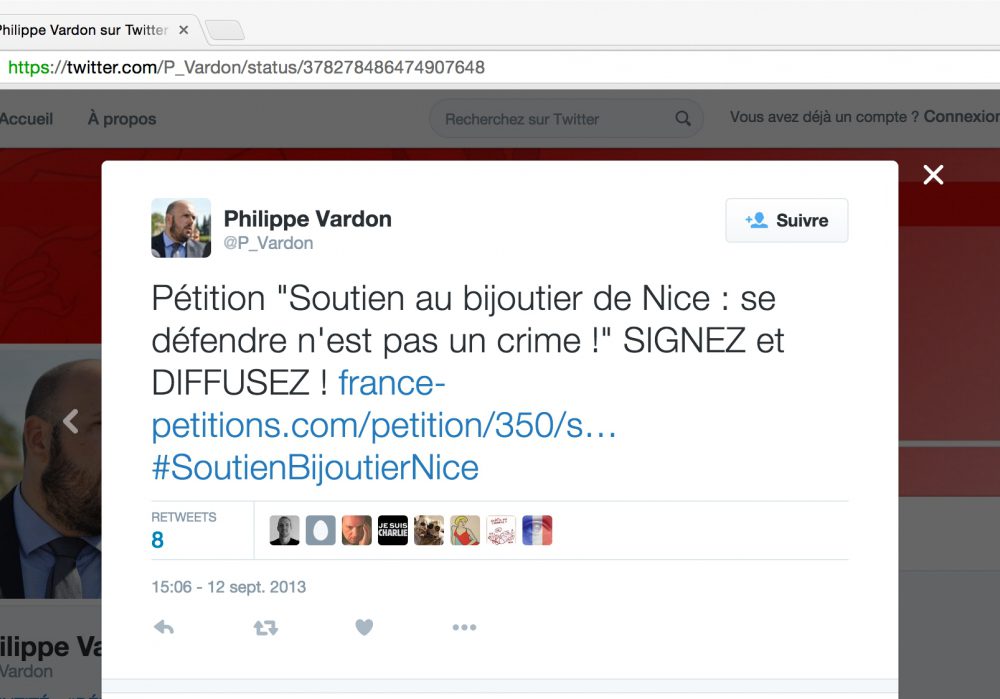Click the Suivre follow button

[786, 221]
